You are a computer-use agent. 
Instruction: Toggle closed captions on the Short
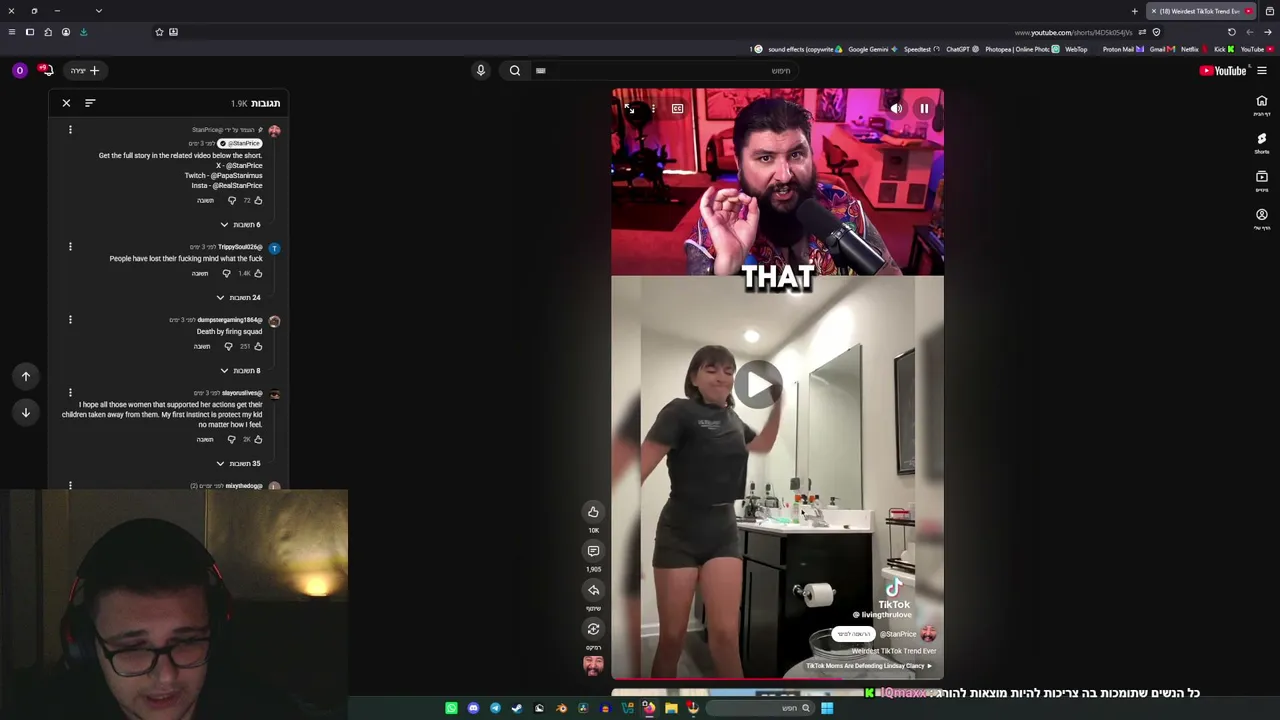pyautogui.click(x=677, y=108)
